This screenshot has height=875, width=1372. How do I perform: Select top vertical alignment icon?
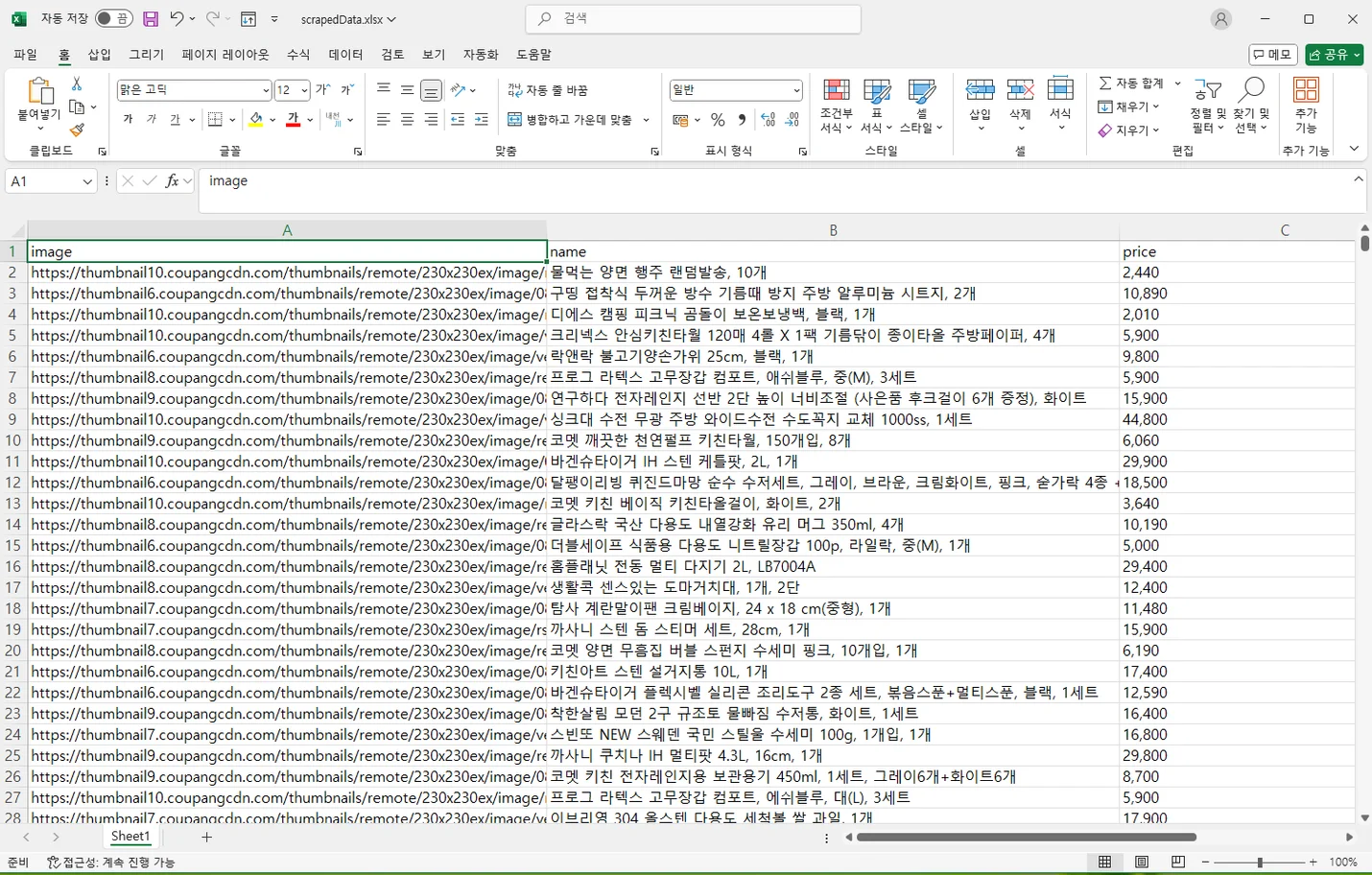tap(383, 90)
